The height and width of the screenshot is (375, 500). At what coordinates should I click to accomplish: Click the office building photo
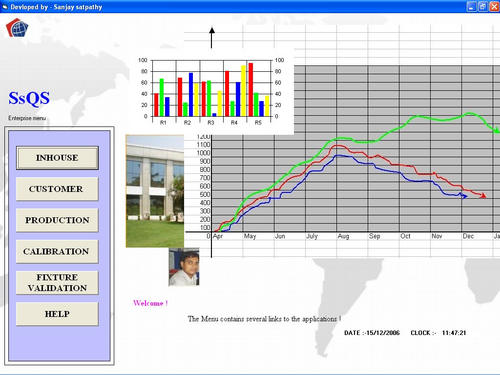coord(155,191)
